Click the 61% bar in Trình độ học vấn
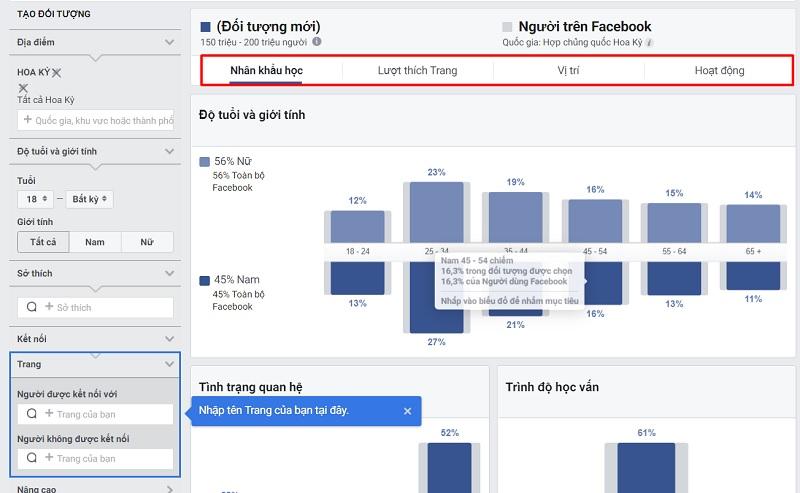This screenshot has height=493, width=800. pyautogui.click(x=646, y=468)
